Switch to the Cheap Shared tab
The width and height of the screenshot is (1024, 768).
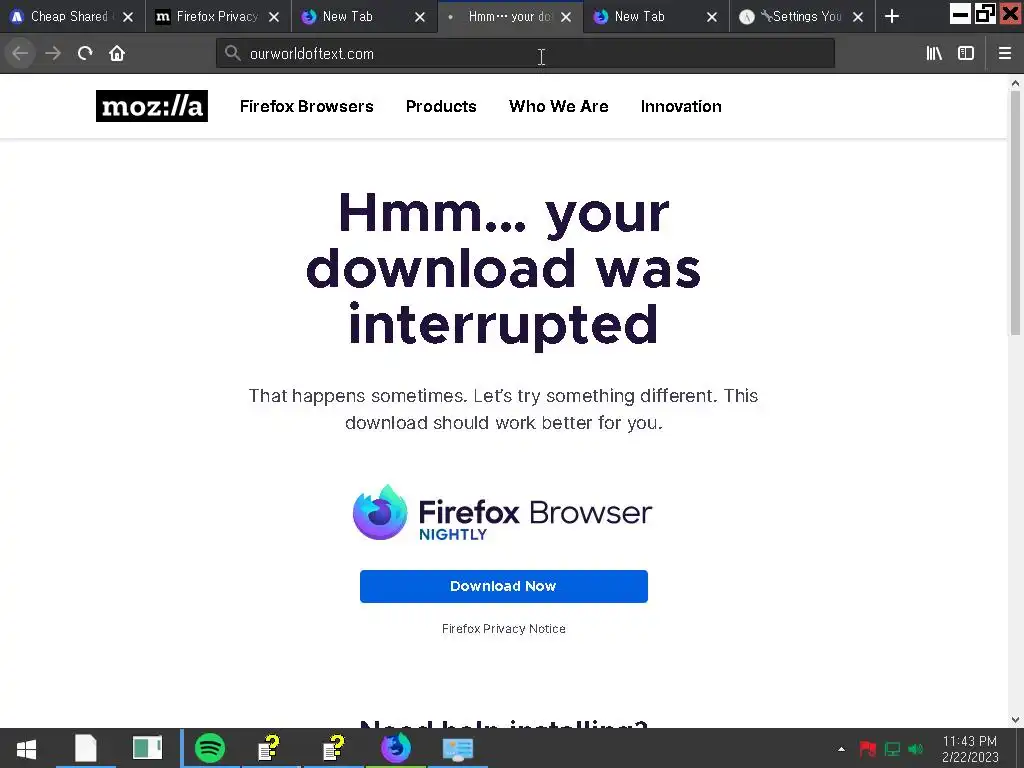pyautogui.click(x=68, y=16)
